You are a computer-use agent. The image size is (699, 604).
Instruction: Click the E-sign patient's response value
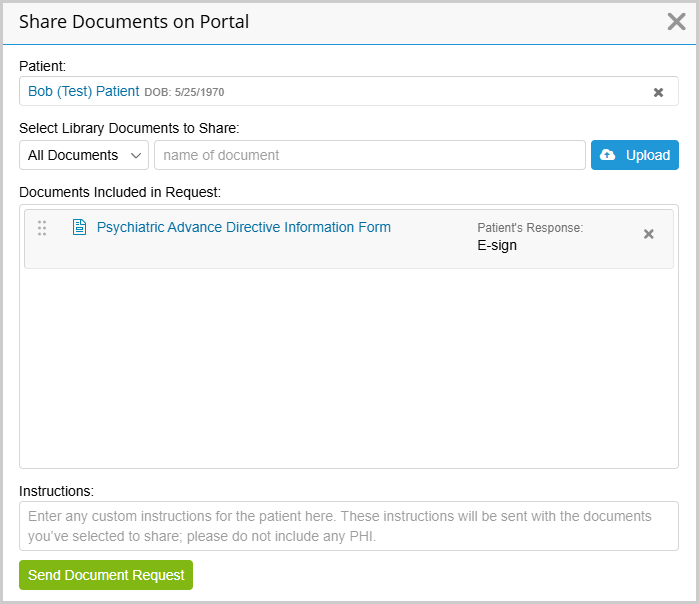[x=497, y=245]
